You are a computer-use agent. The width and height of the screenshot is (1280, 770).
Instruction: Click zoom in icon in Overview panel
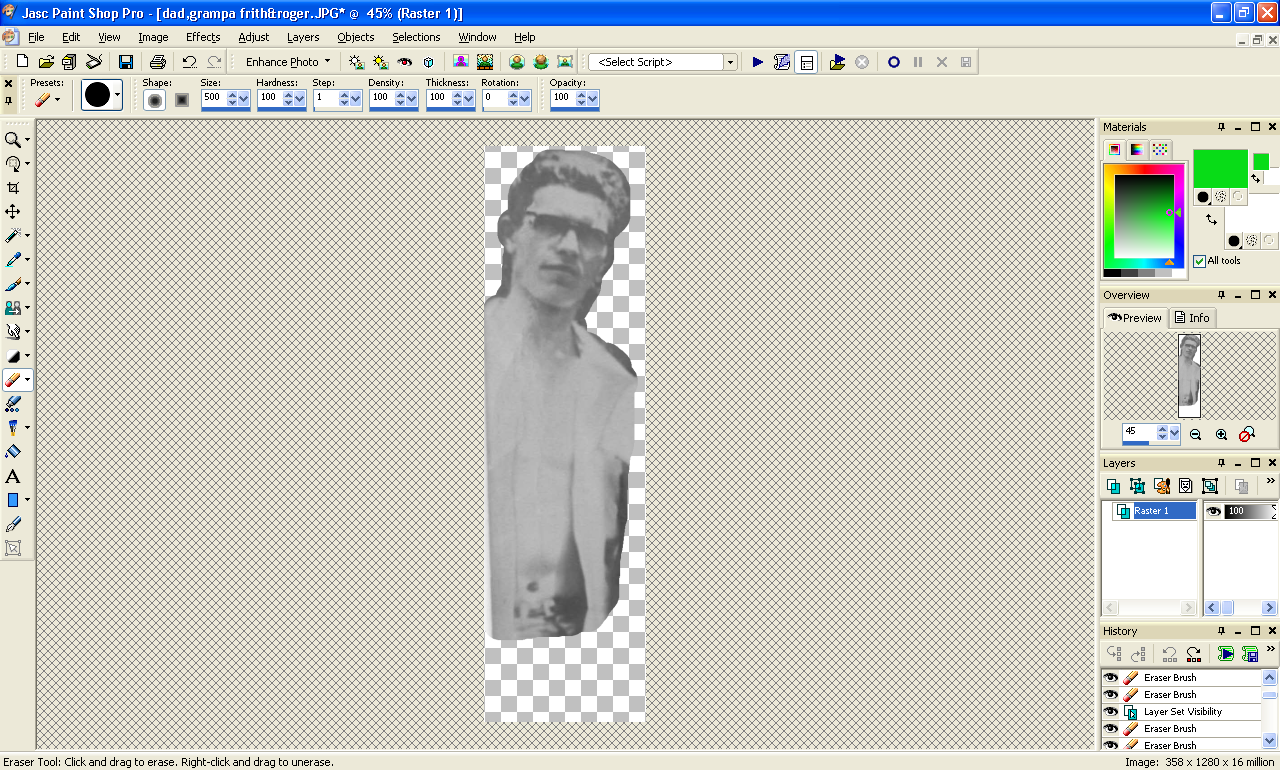point(1221,434)
